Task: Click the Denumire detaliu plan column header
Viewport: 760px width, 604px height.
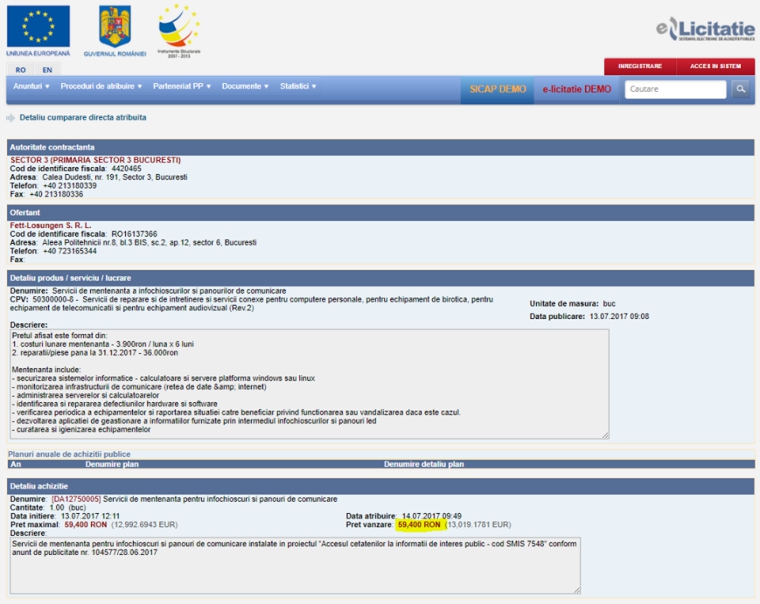Action: tap(424, 464)
